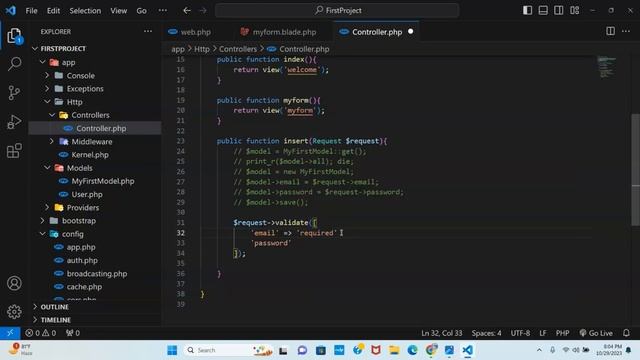Open Explorer more actions ellipsis
The image size is (640, 360).
pos(148,31)
